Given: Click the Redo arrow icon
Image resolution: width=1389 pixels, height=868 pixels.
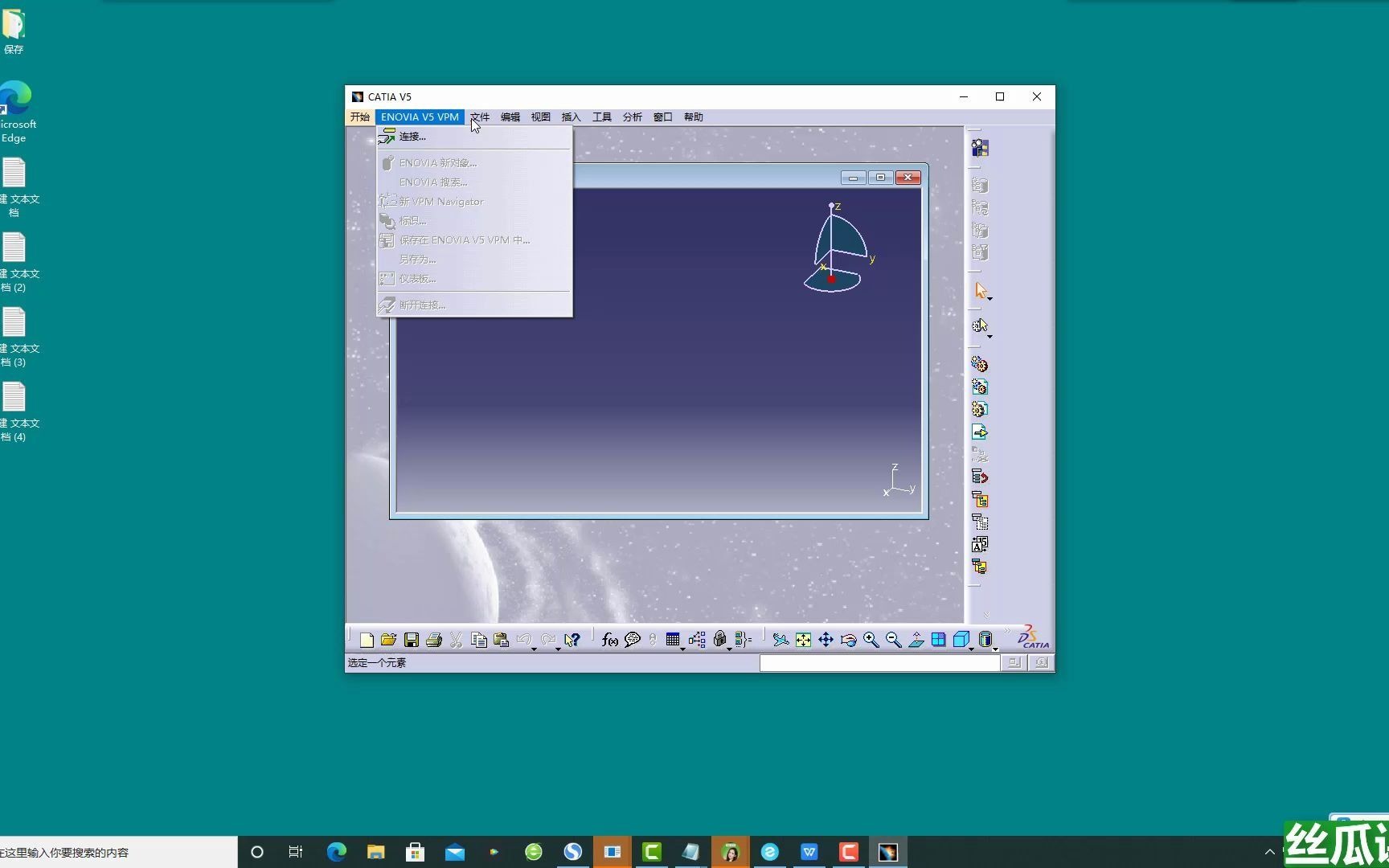Looking at the screenshot, I should (548, 640).
